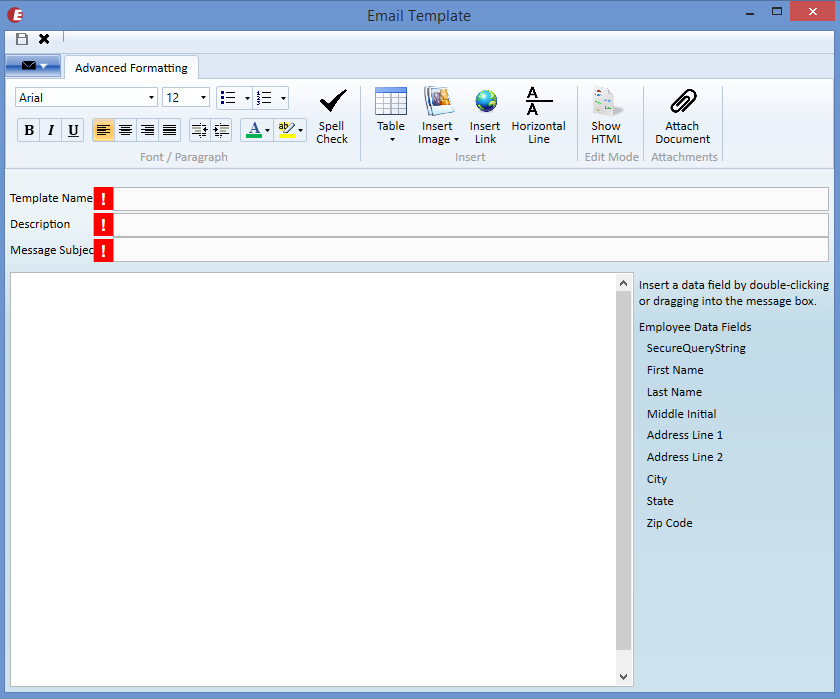This screenshot has width=840, height=699.
Task: Click Show HTML edit mode
Action: point(606,116)
